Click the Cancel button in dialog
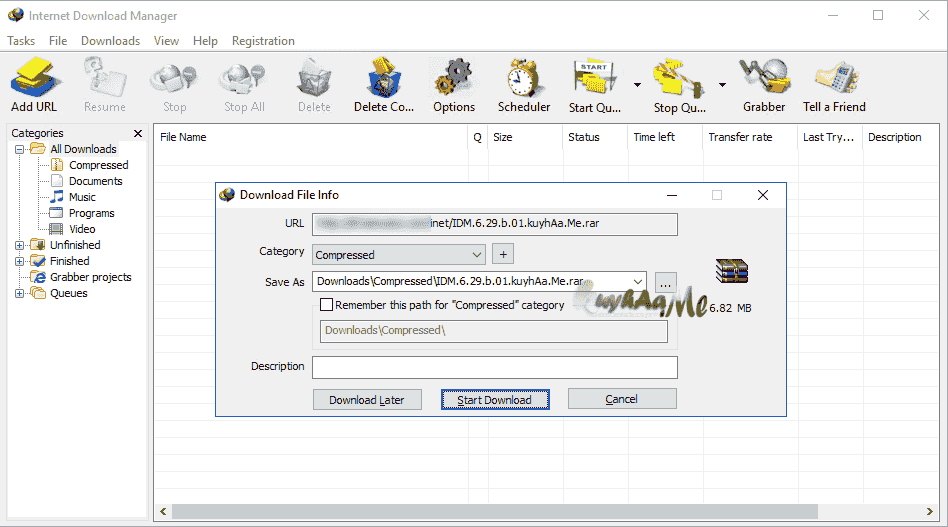Viewport: 948px width, 527px height. click(x=622, y=399)
